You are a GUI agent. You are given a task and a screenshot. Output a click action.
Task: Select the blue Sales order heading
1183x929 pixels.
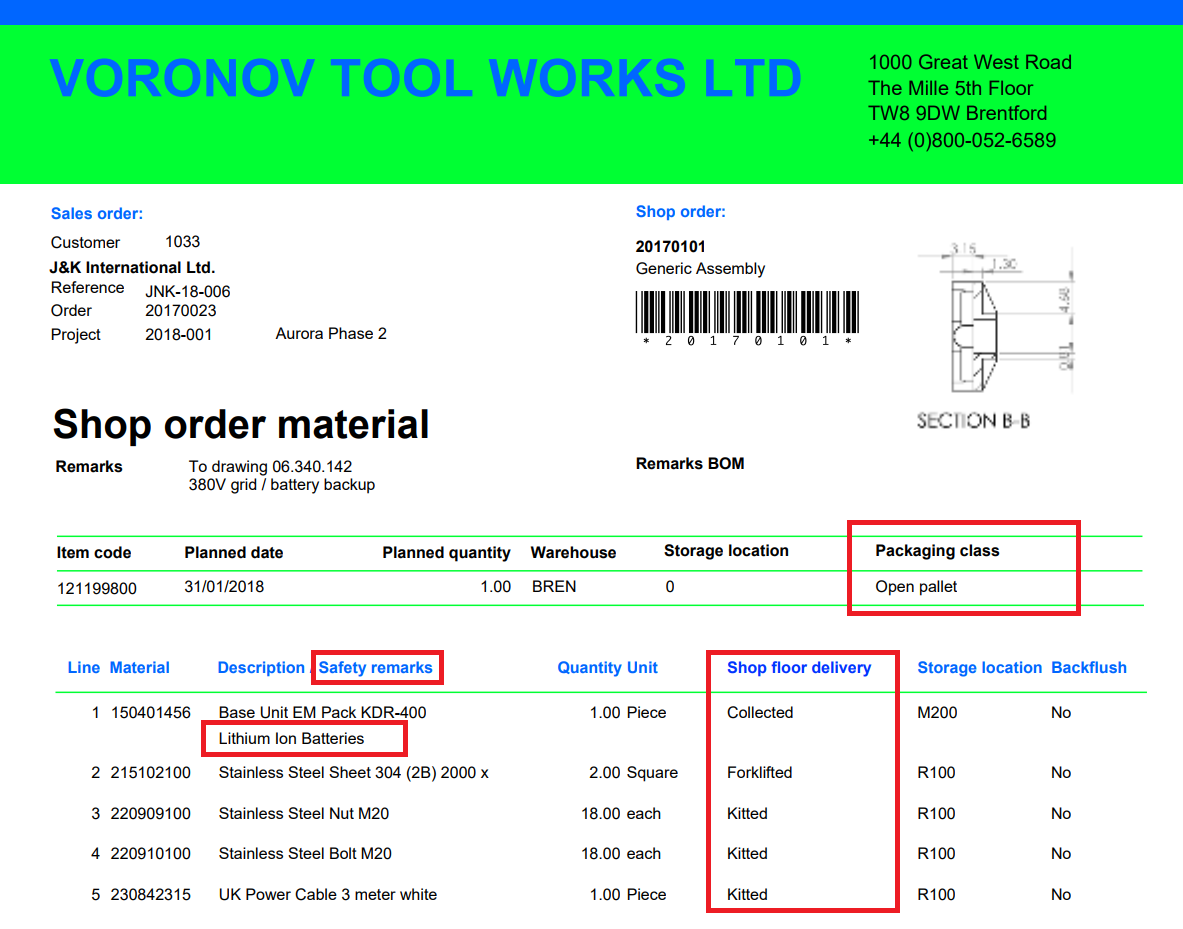(x=97, y=213)
